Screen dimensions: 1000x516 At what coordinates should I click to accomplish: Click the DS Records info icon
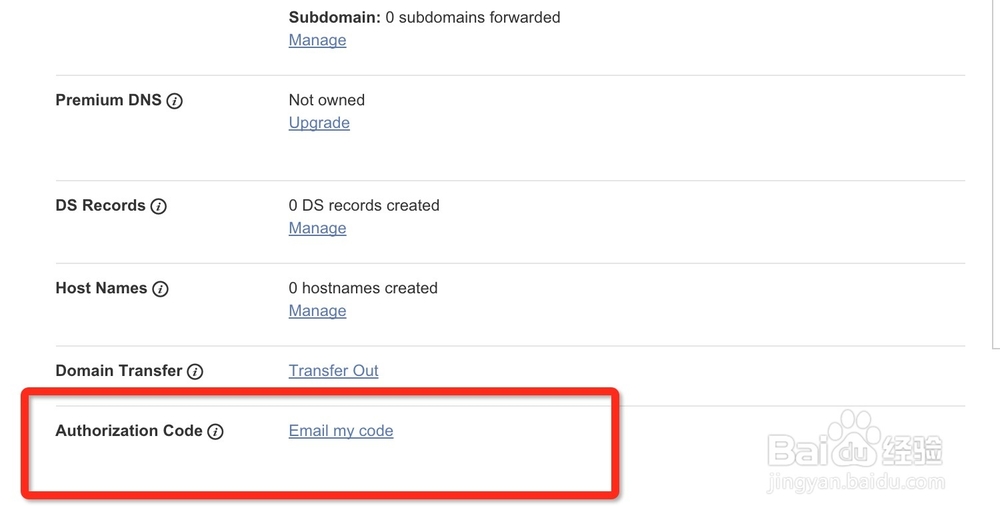click(x=159, y=206)
